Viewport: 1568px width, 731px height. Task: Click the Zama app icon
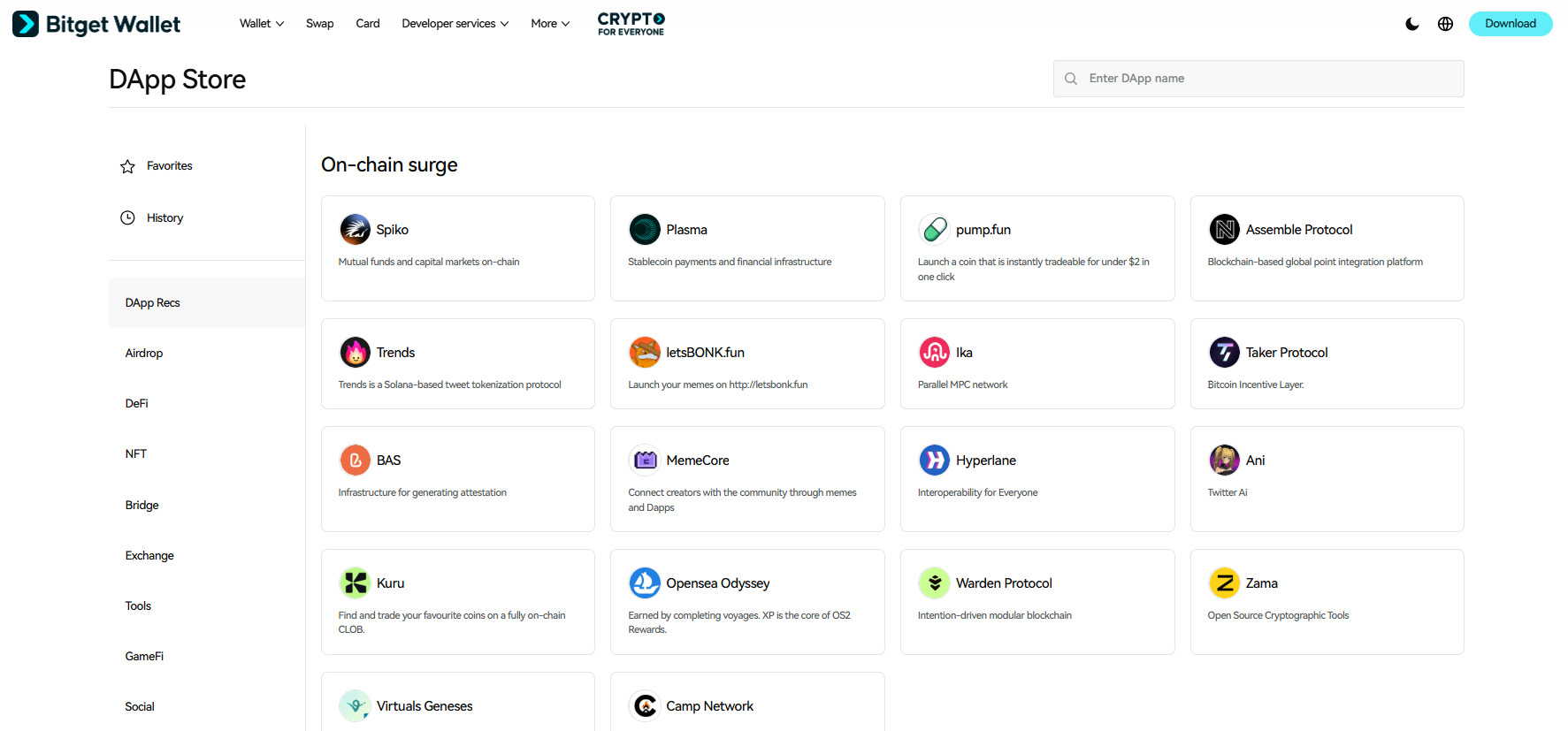(1225, 583)
